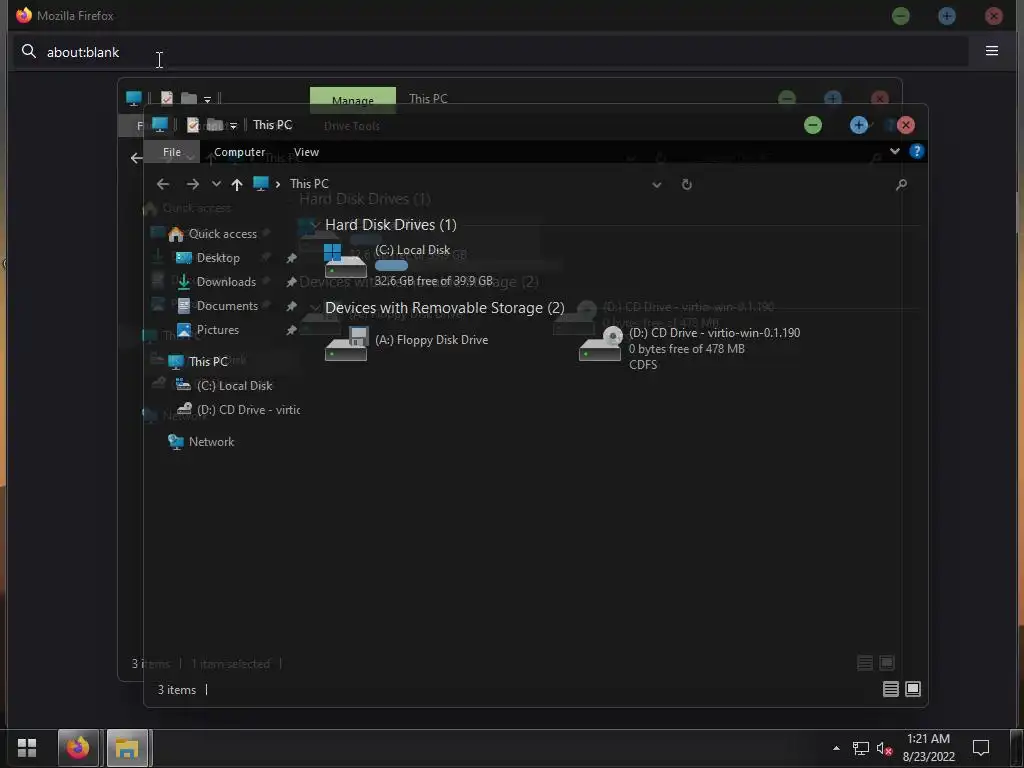
Task: Switch to details view in the front Explorer status bar
Action: [x=891, y=689]
